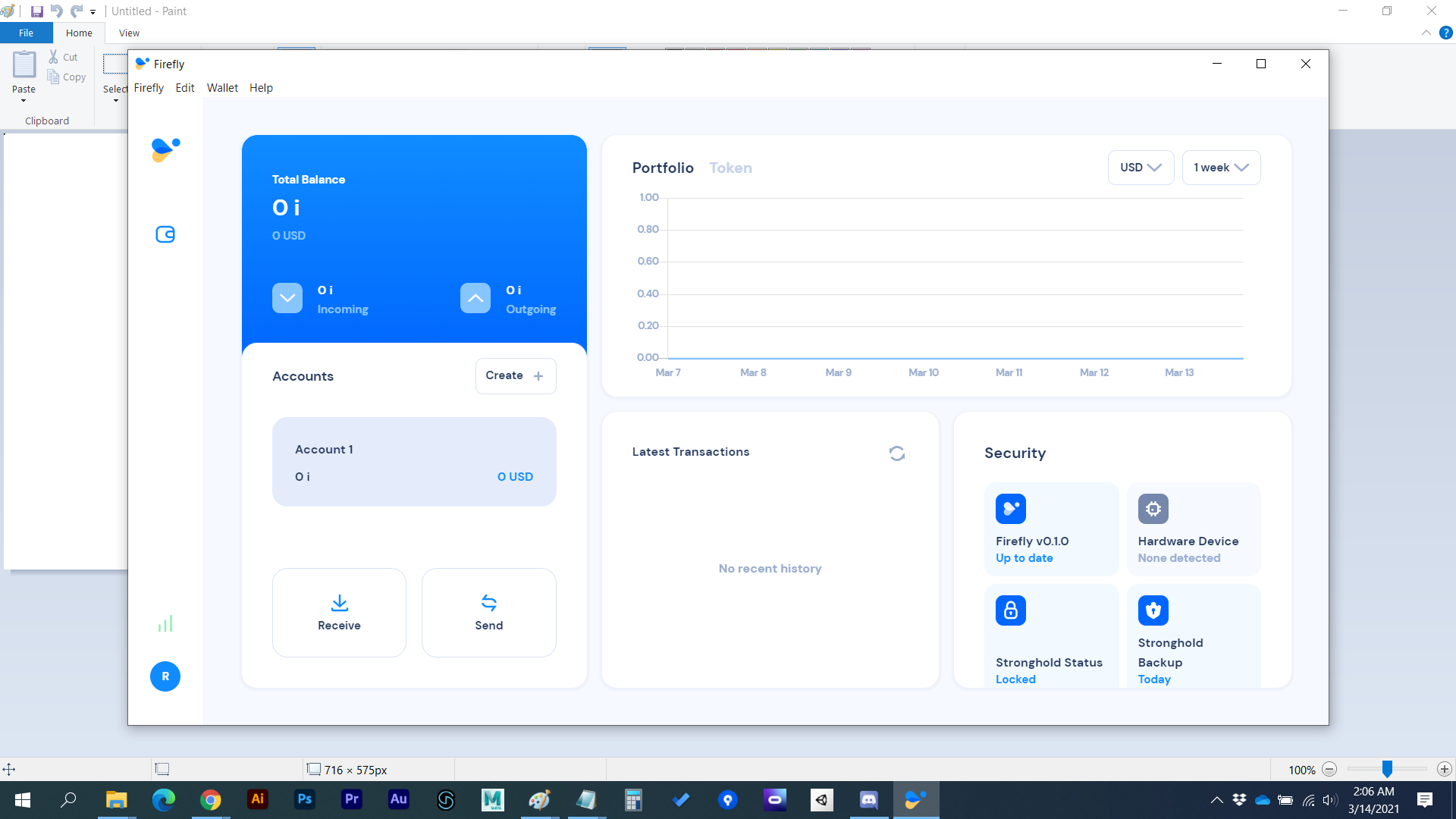Screen dimensions: 1456x819
Task: Open the wallet icon in the sidebar
Action: pos(165,234)
